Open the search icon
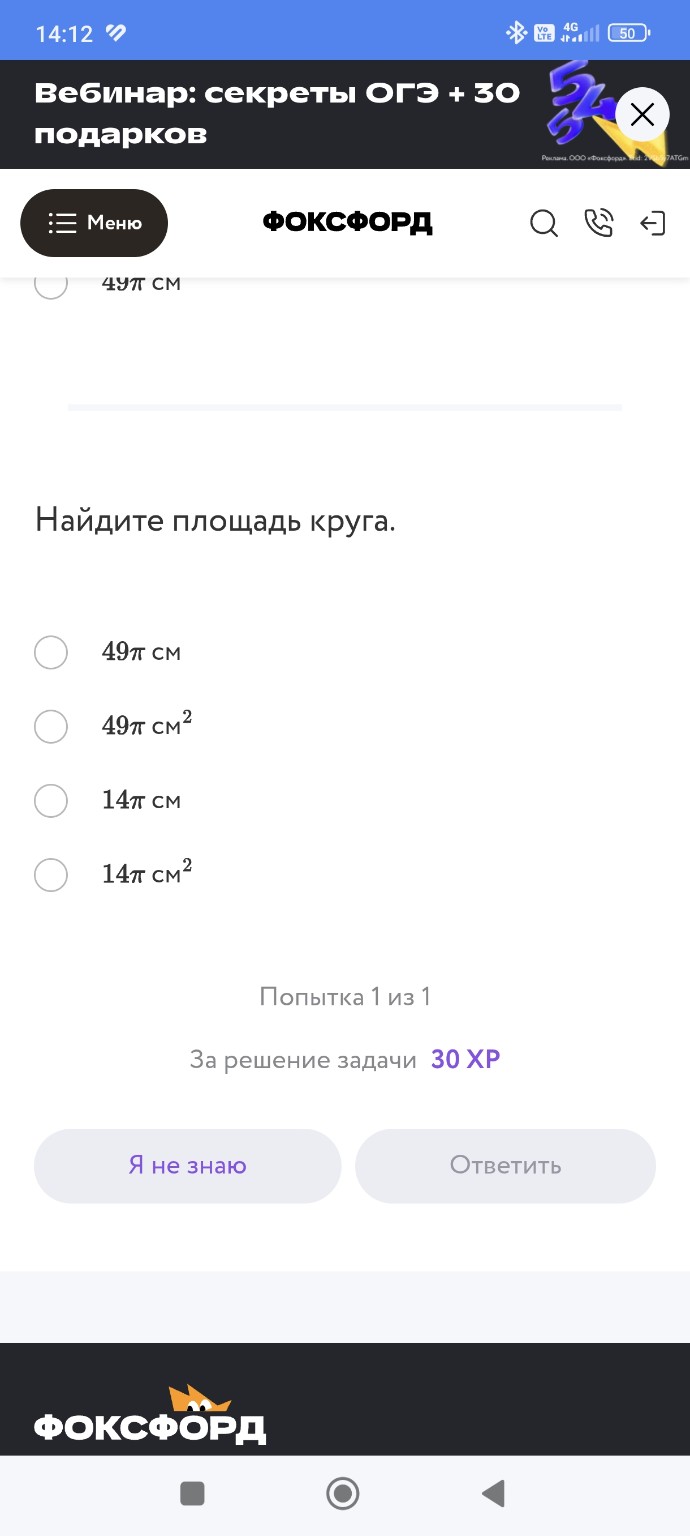This screenshot has width=690, height=1536. (544, 224)
